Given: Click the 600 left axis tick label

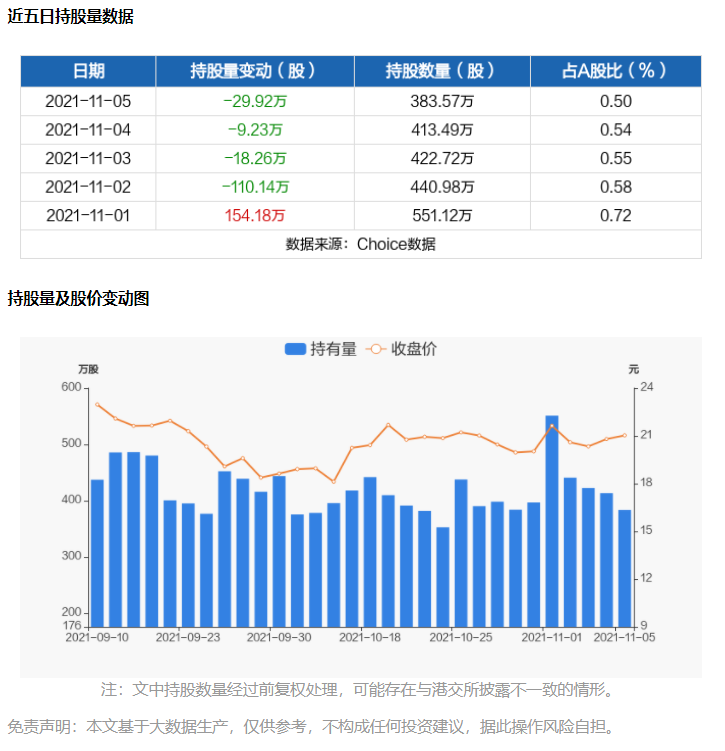Looking at the screenshot, I should [71, 387].
